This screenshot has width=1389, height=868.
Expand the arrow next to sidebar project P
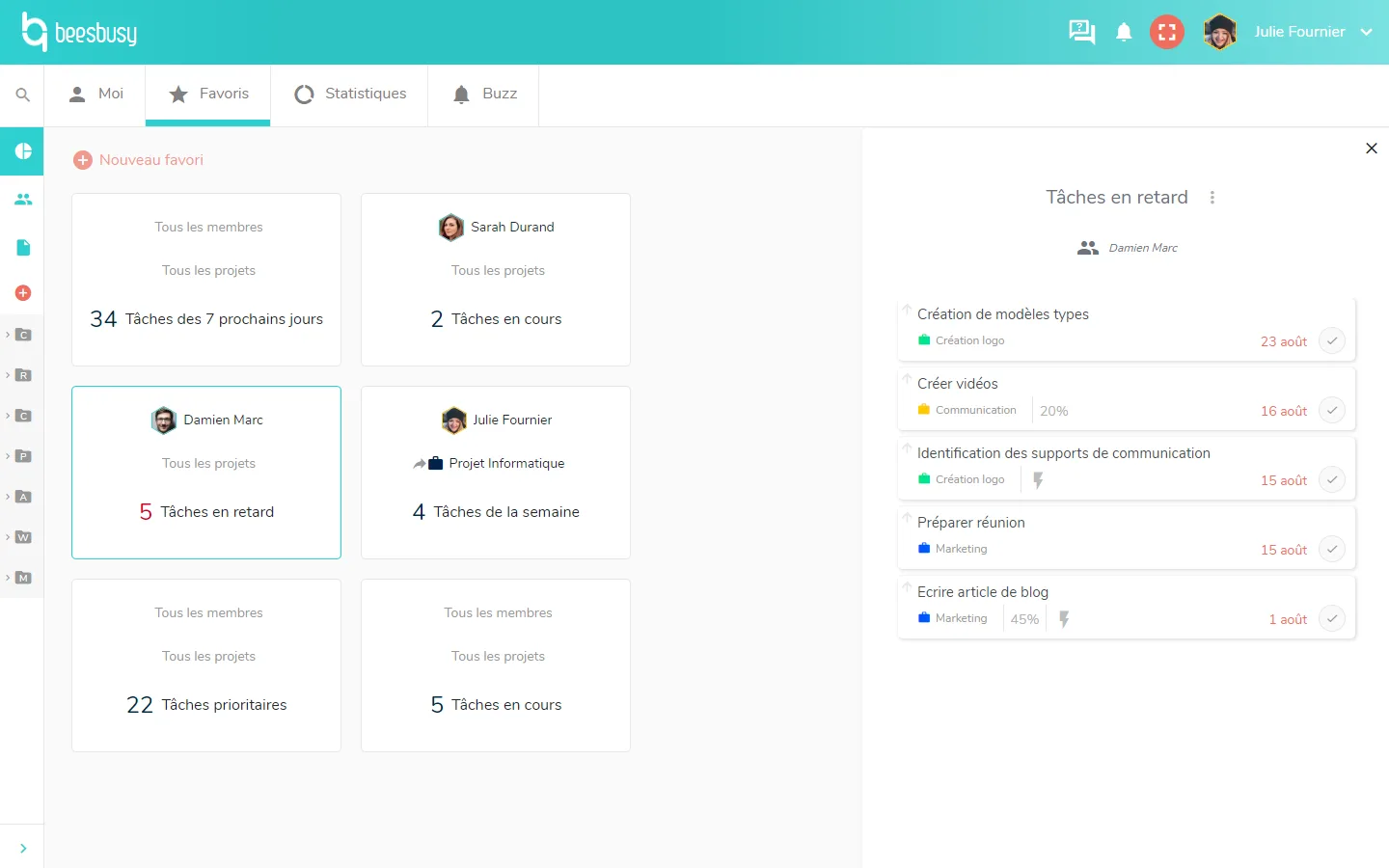pyautogui.click(x=8, y=456)
